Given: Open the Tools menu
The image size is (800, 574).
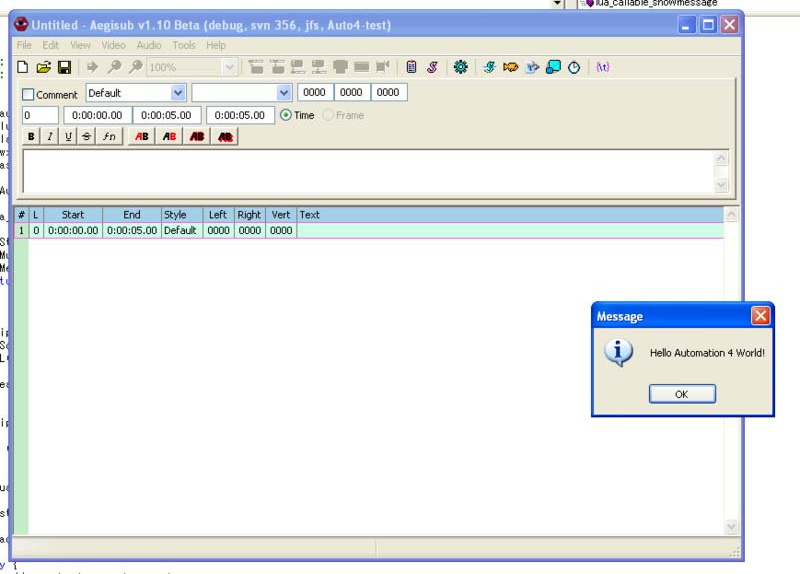Looking at the screenshot, I should [x=183, y=45].
